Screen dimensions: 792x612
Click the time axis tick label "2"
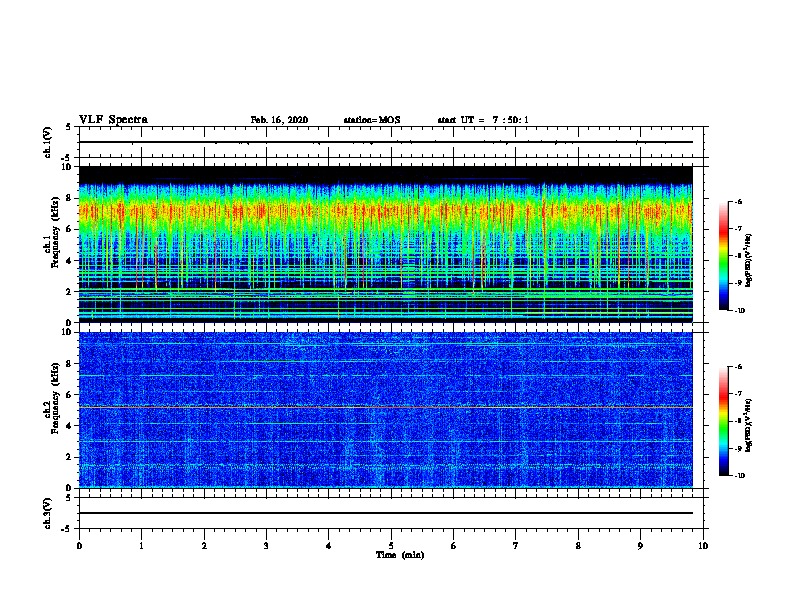pyautogui.click(x=204, y=545)
